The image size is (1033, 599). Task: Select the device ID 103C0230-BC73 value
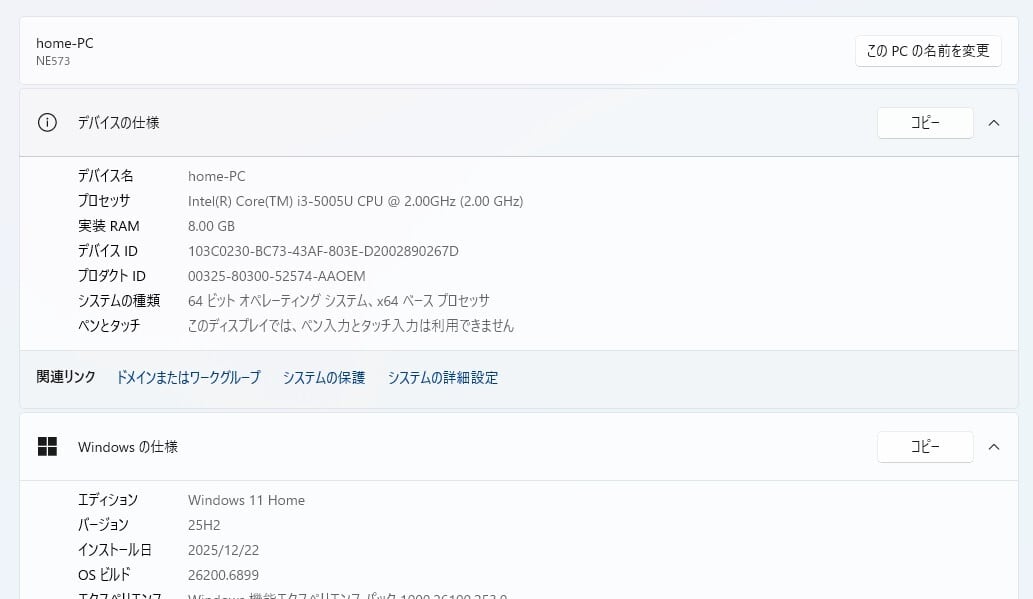pos(323,251)
